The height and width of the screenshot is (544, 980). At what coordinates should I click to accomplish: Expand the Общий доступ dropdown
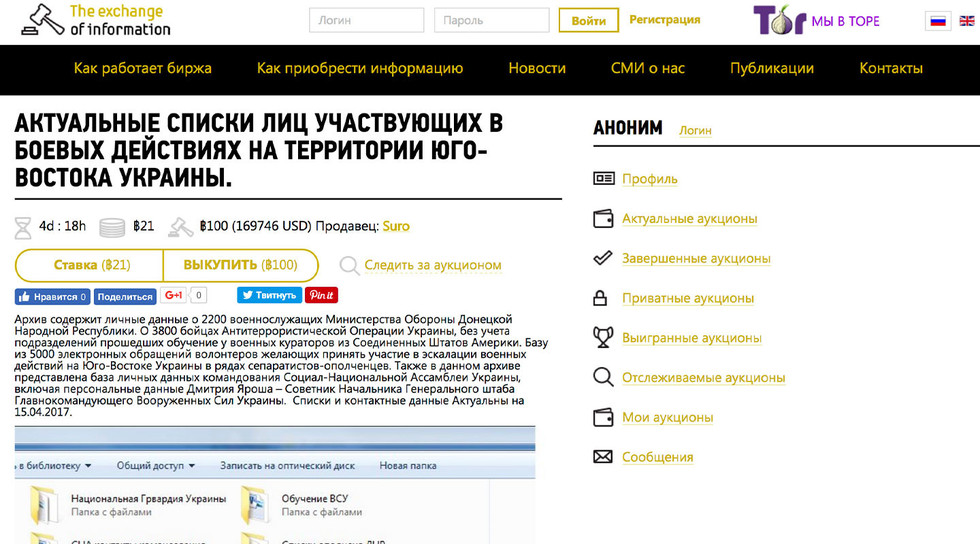tap(156, 466)
